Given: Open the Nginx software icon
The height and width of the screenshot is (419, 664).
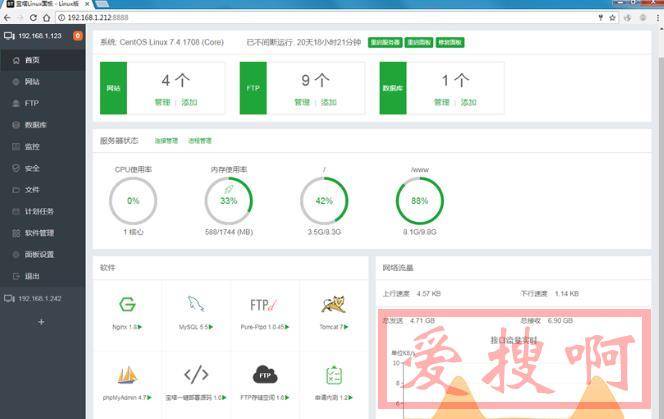Looking at the screenshot, I should (126, 305).
